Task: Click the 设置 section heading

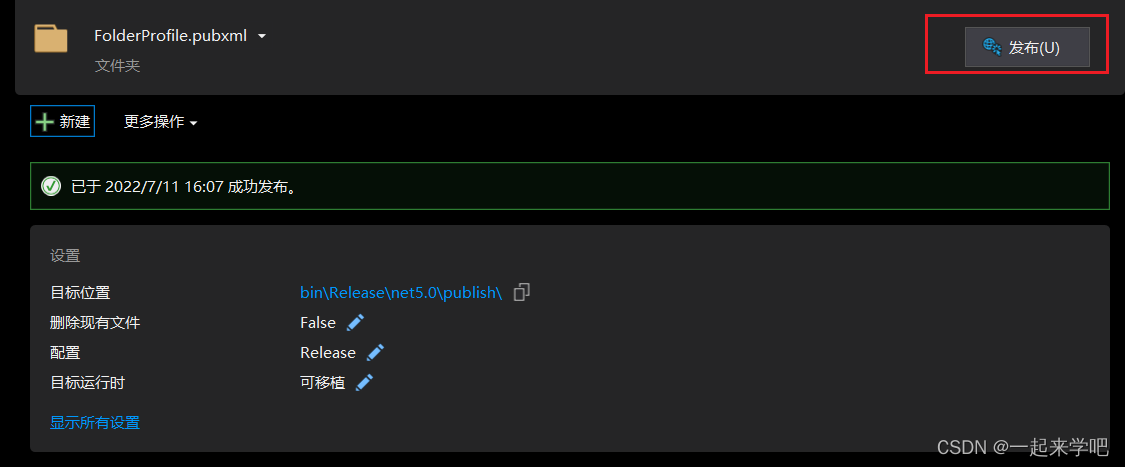Action: [65, 256]
